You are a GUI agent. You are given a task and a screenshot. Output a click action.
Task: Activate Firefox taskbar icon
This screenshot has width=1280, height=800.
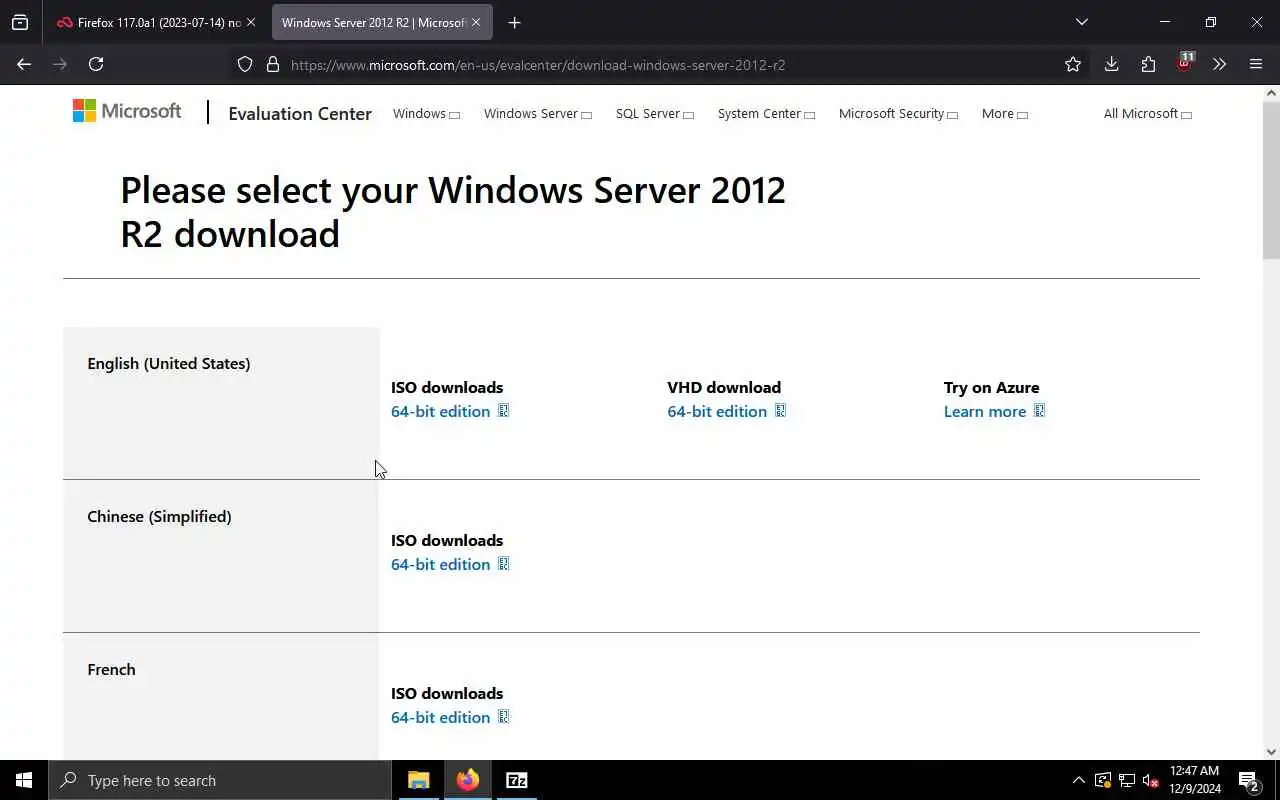(468, 780)
